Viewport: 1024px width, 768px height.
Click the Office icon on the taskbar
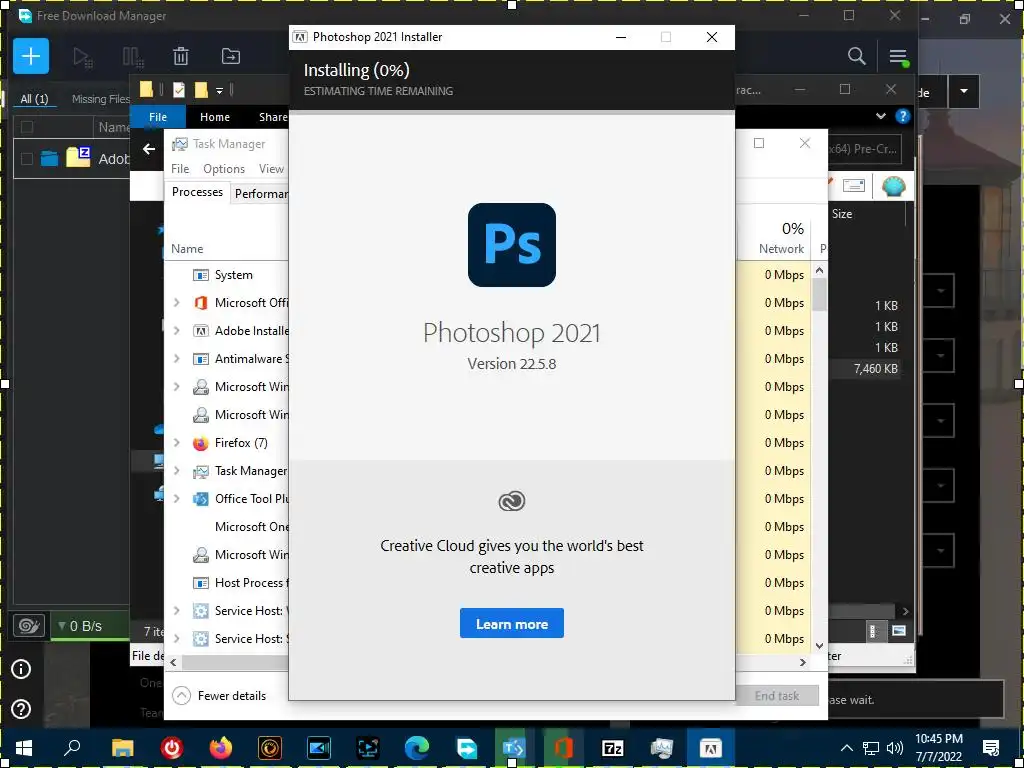[x=564, y=748]
